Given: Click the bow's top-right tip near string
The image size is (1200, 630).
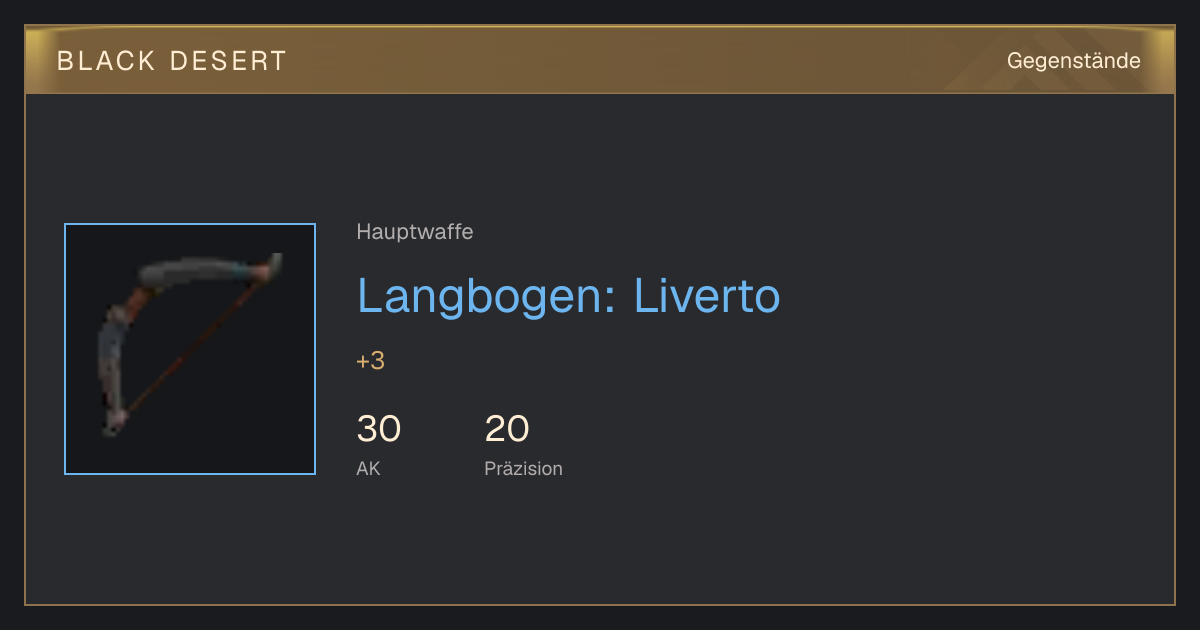Looking at the screenshot, I should point(274,266).
